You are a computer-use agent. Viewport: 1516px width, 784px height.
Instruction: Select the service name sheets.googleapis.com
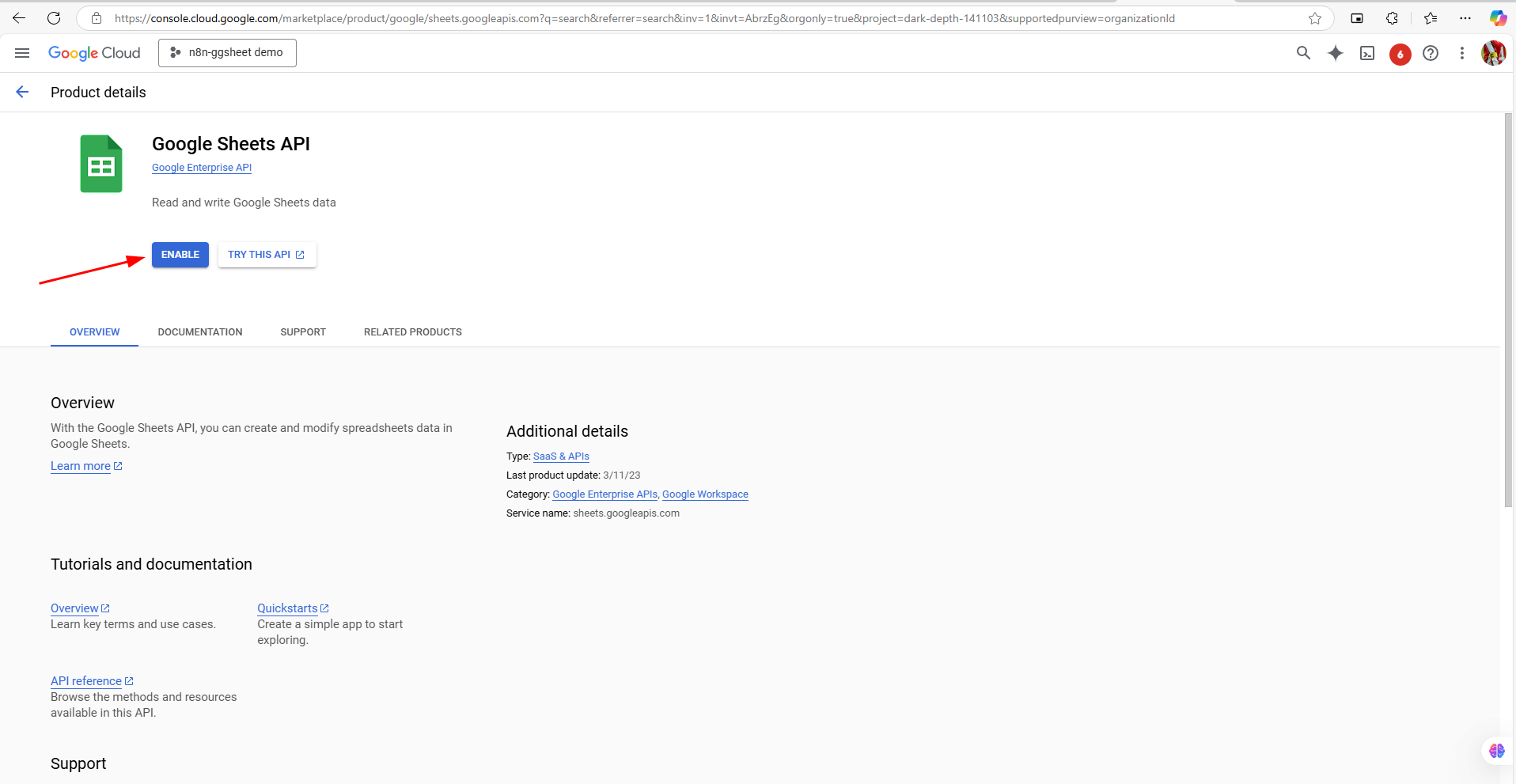tap(626, 513)
